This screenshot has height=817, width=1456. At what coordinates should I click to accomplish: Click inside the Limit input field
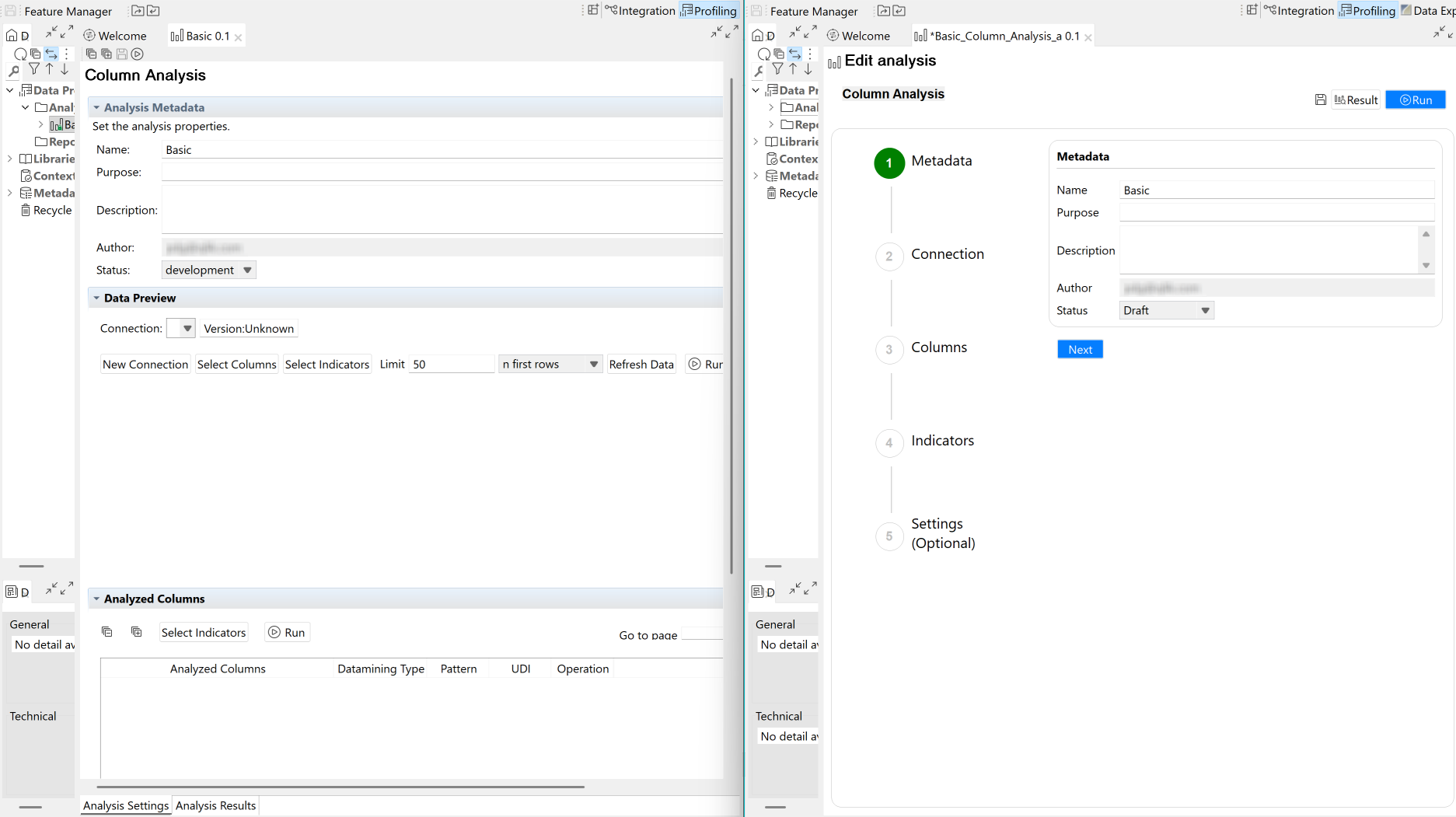coord(451,364)
